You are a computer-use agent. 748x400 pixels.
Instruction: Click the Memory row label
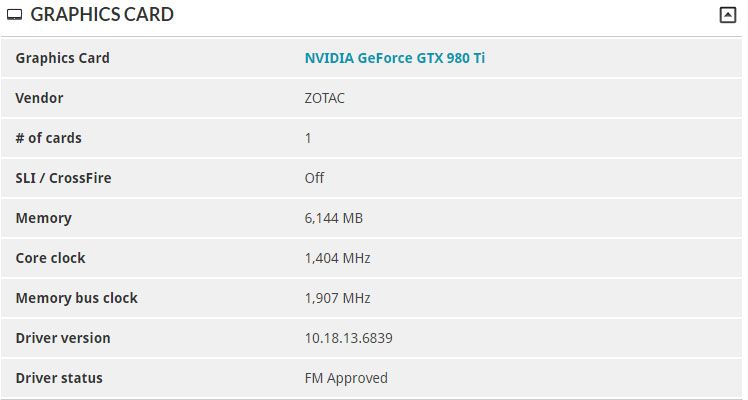click(x=43, y=218)
